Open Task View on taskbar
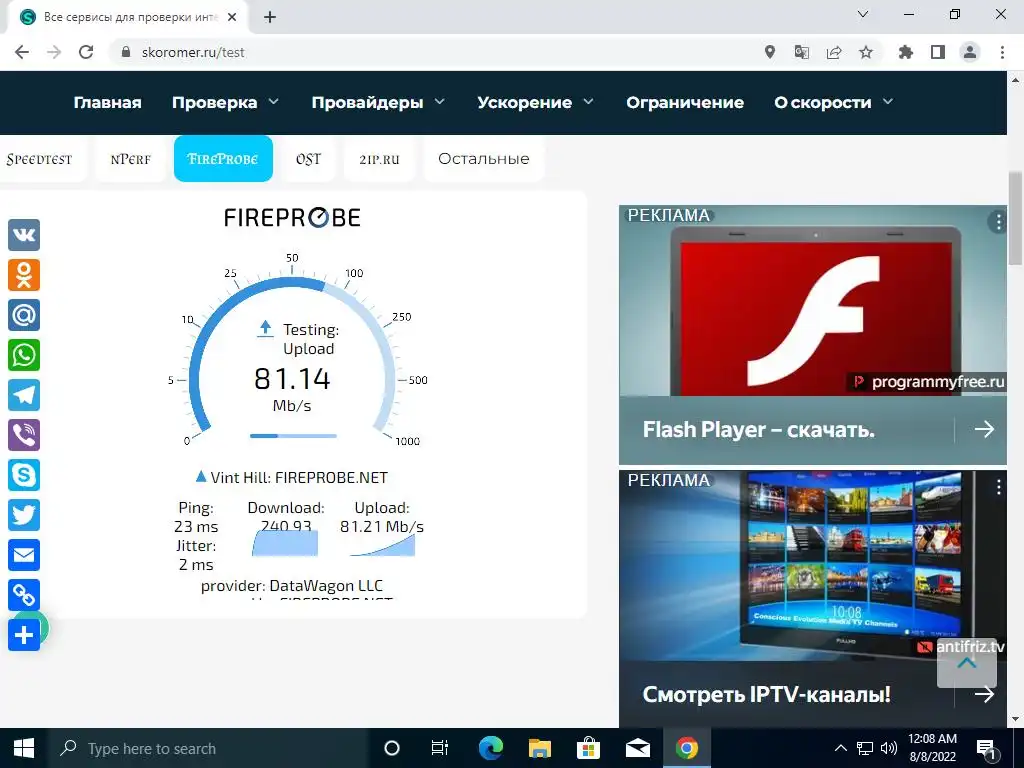Image resolution: width=1024 pixels, height=768 pixels. [x=440, y=748]
